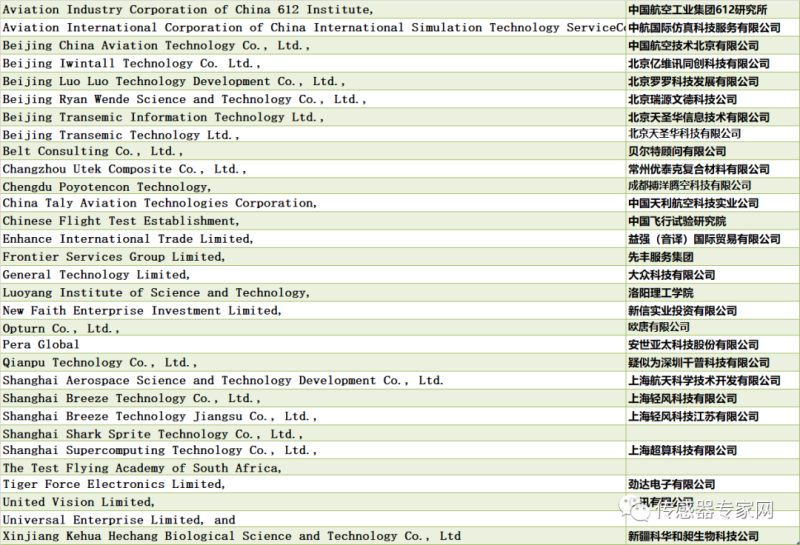This screenshot has height=545, width=800.
Task: Select 'Chinese Flight Test Establishment,' cell
Action: (x=313, y=221)
